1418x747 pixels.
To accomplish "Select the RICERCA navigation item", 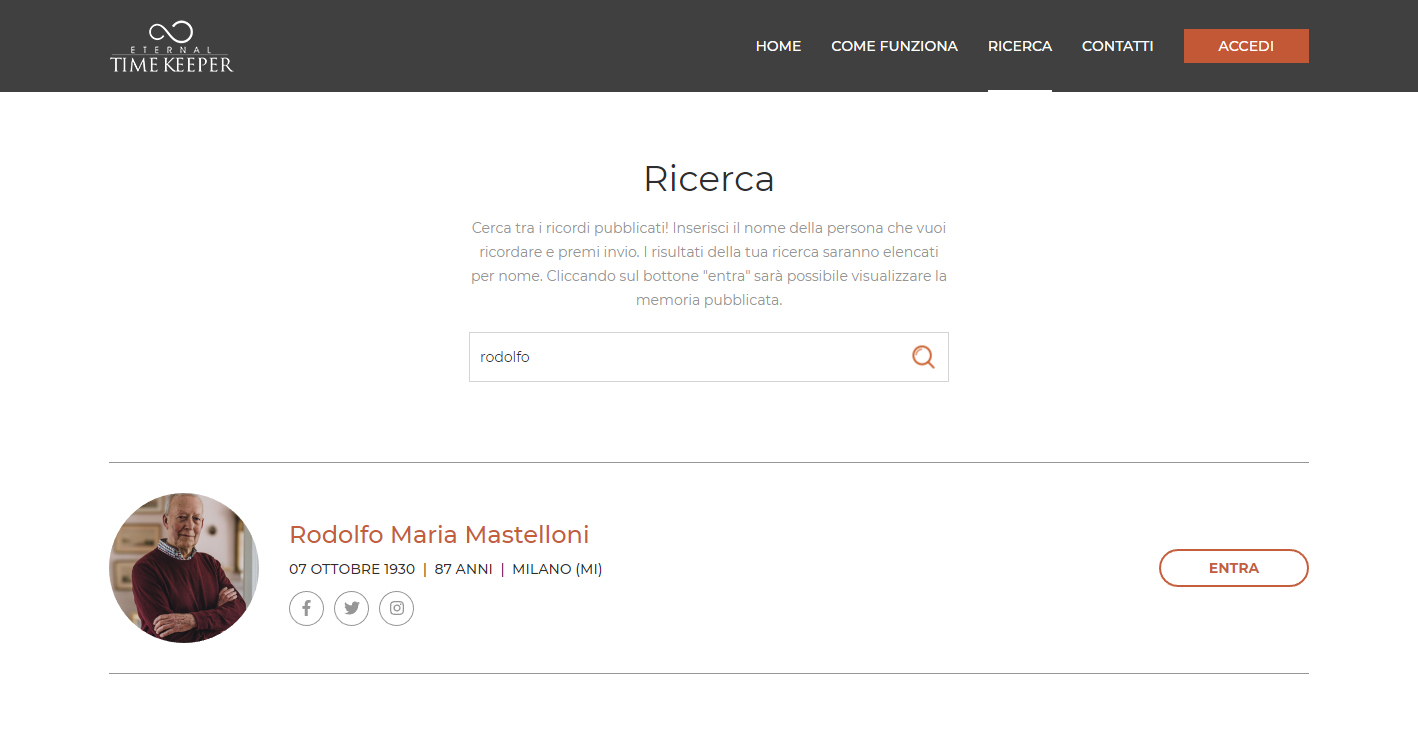I will pyautogui.click(x=1019, y=46).
